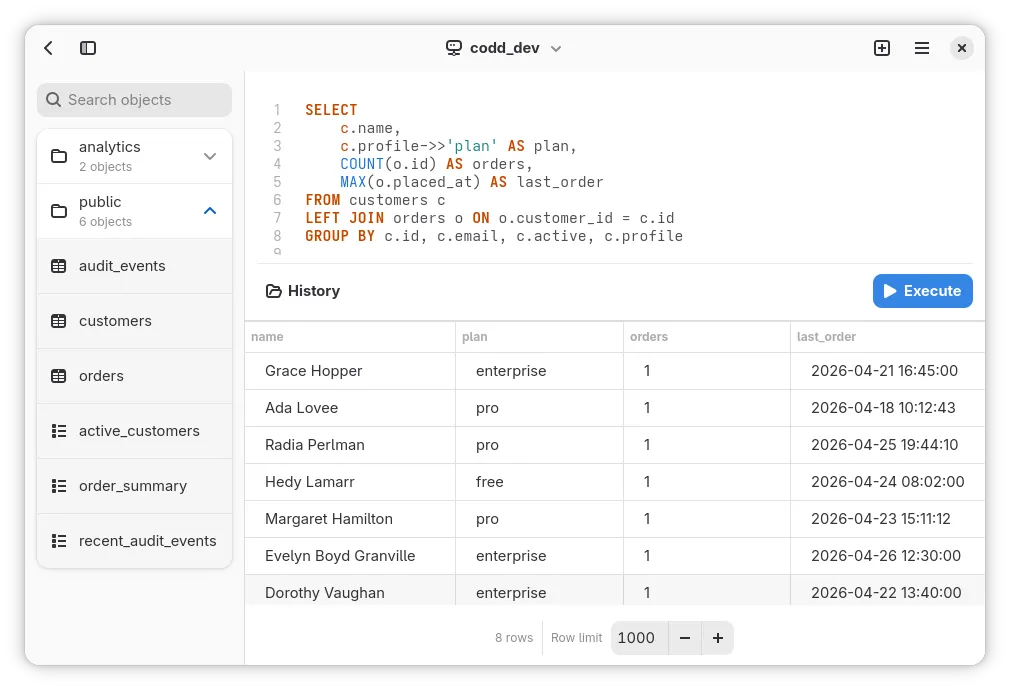1010x690 pixels.
Task: Expand the analytics schema chevron
Action: pyautogui.click(x=210, y=157)
